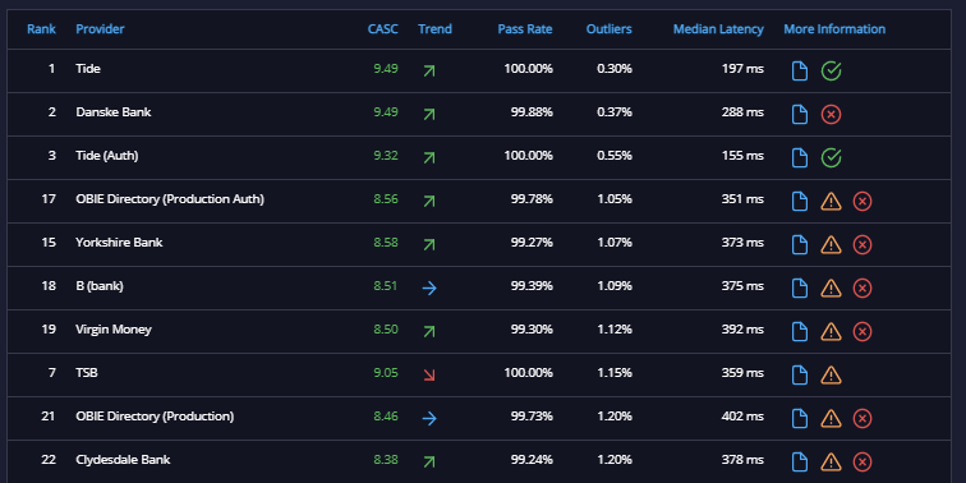This screenshot has width=966, height=484.
Task: Click the More Information column header
Action: click(834, 29)
